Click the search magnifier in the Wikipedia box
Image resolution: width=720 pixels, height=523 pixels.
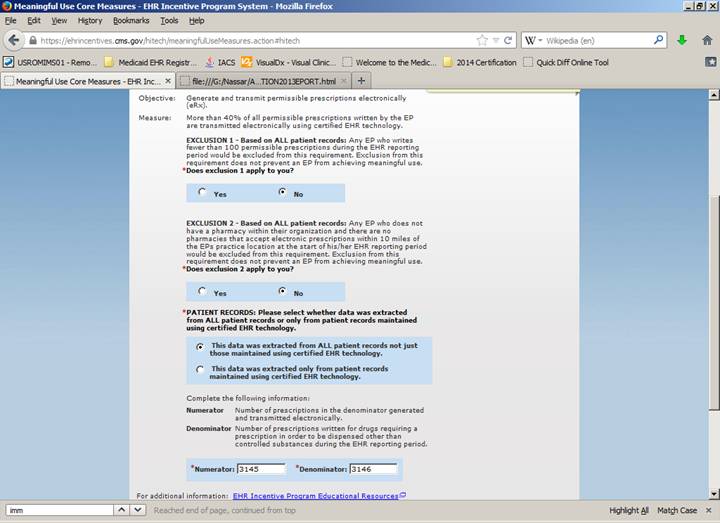pos(659,41)
